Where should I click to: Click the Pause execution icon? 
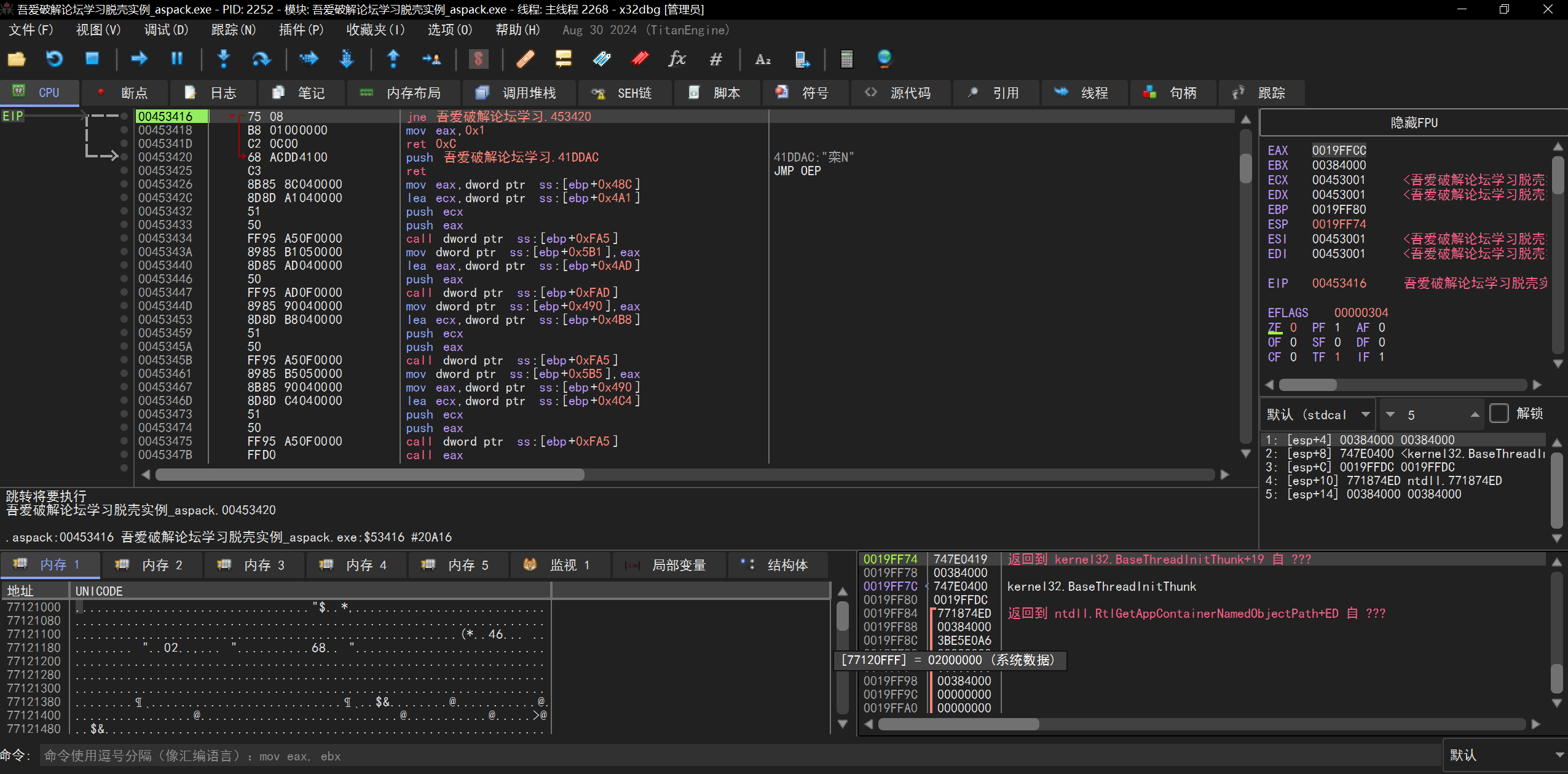pos(176,59)
